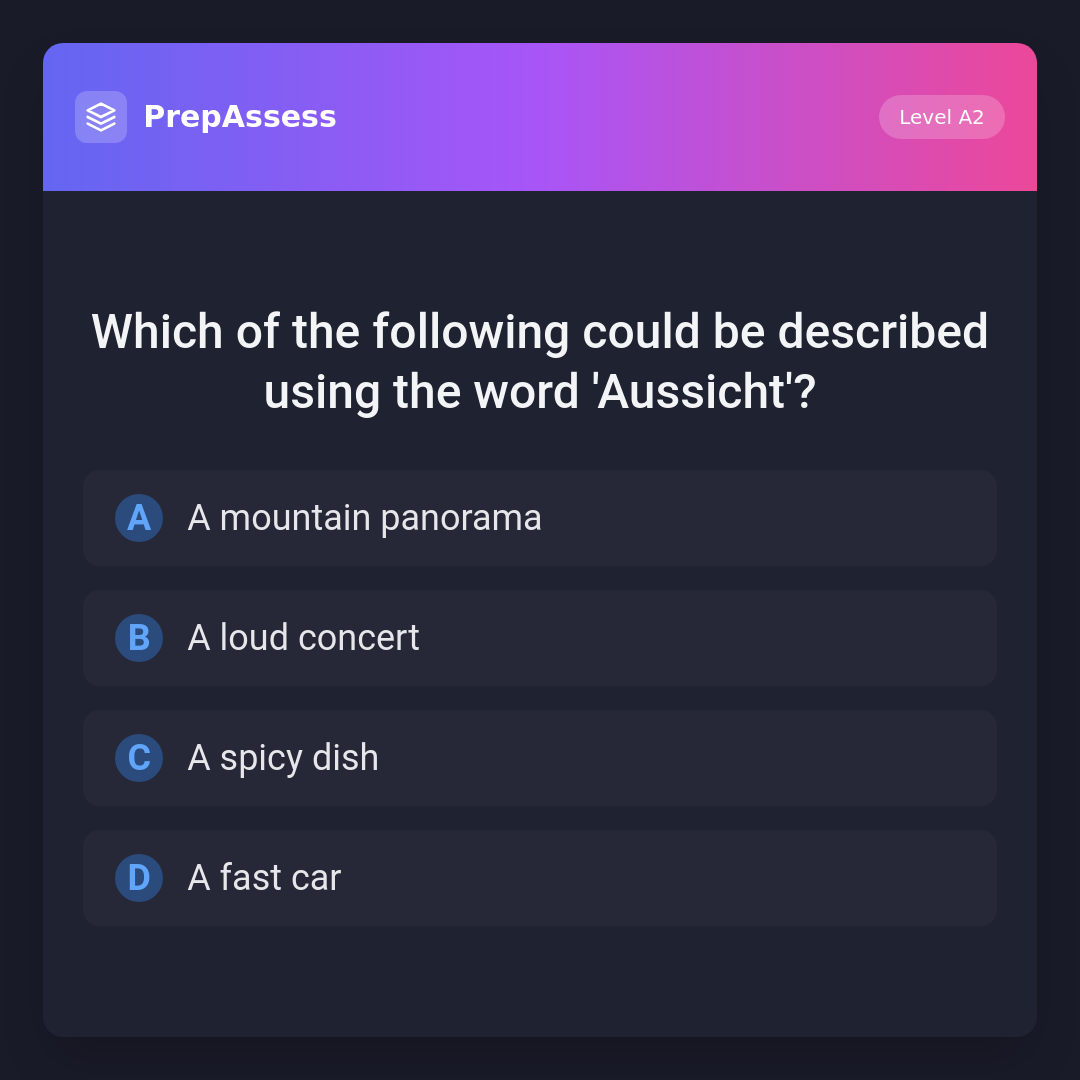Click the PrepAssess brand name

click(240, 117)
